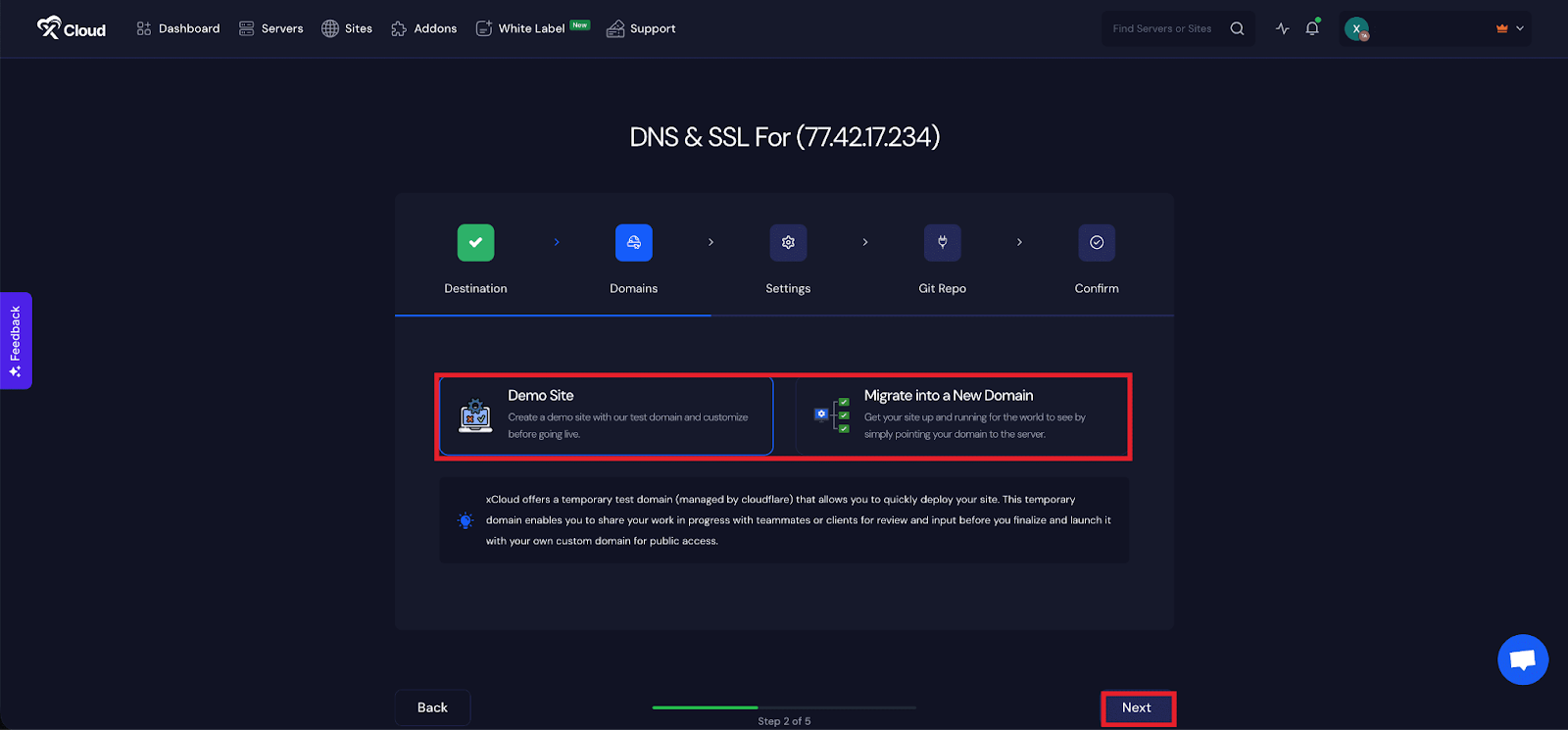This screenshot has width=1568, height=730.
Task: Expand the user account dropdown arrow
Action: (x=1520, y=28)
